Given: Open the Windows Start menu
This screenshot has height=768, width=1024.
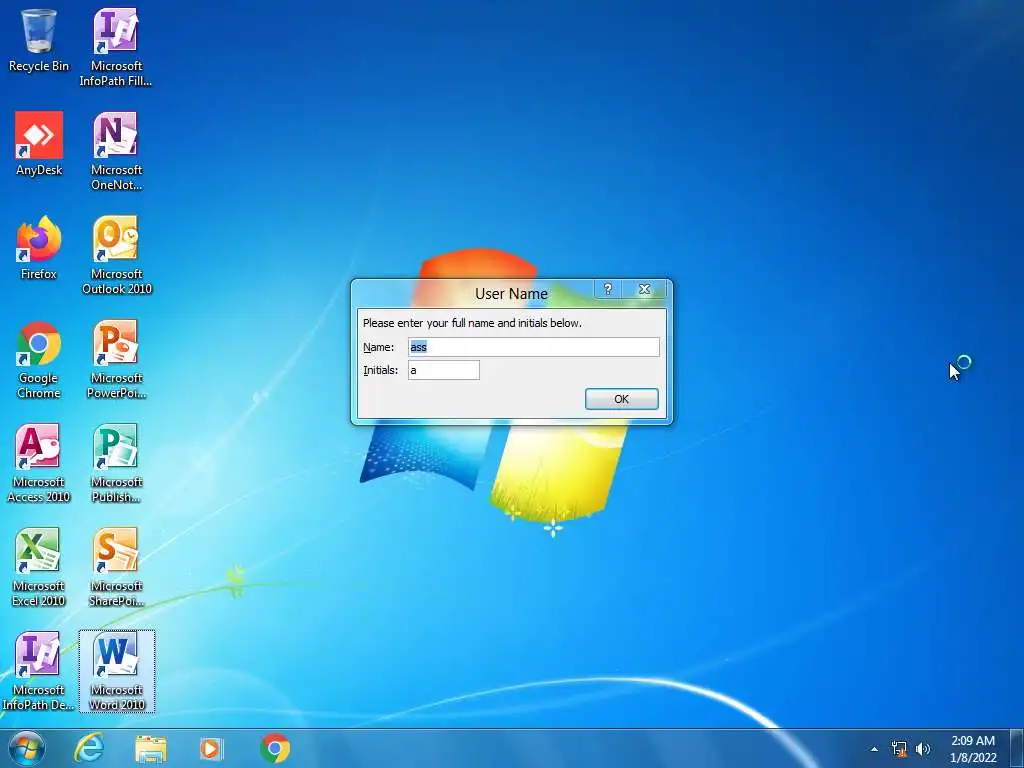Looking at the screenshot, I should pyautogui.click(x=26, y=748).
